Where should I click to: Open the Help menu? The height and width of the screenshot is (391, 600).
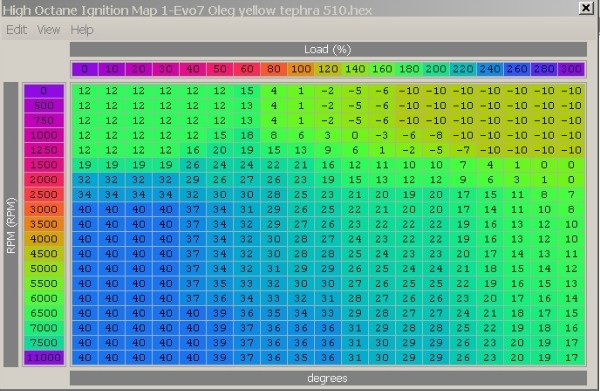[x=82, y=30]
